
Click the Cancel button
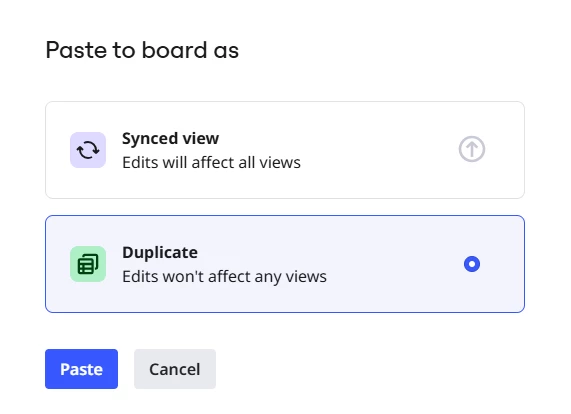point(175,369)
